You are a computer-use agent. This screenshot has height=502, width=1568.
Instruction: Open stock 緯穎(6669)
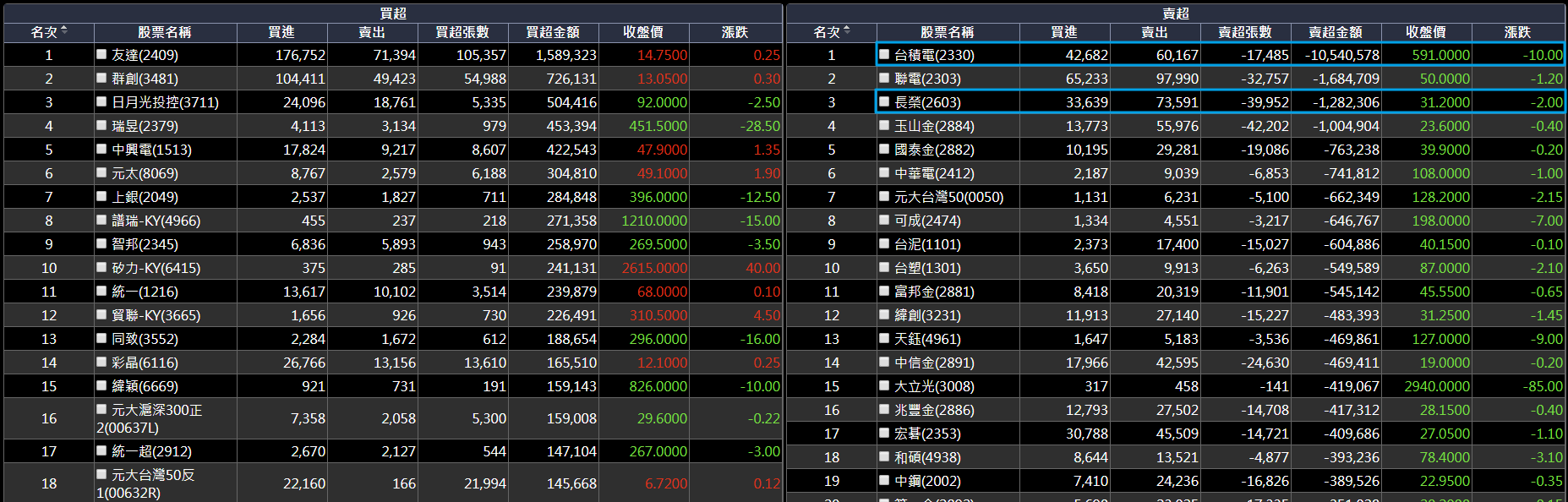(x=145, y=386)
